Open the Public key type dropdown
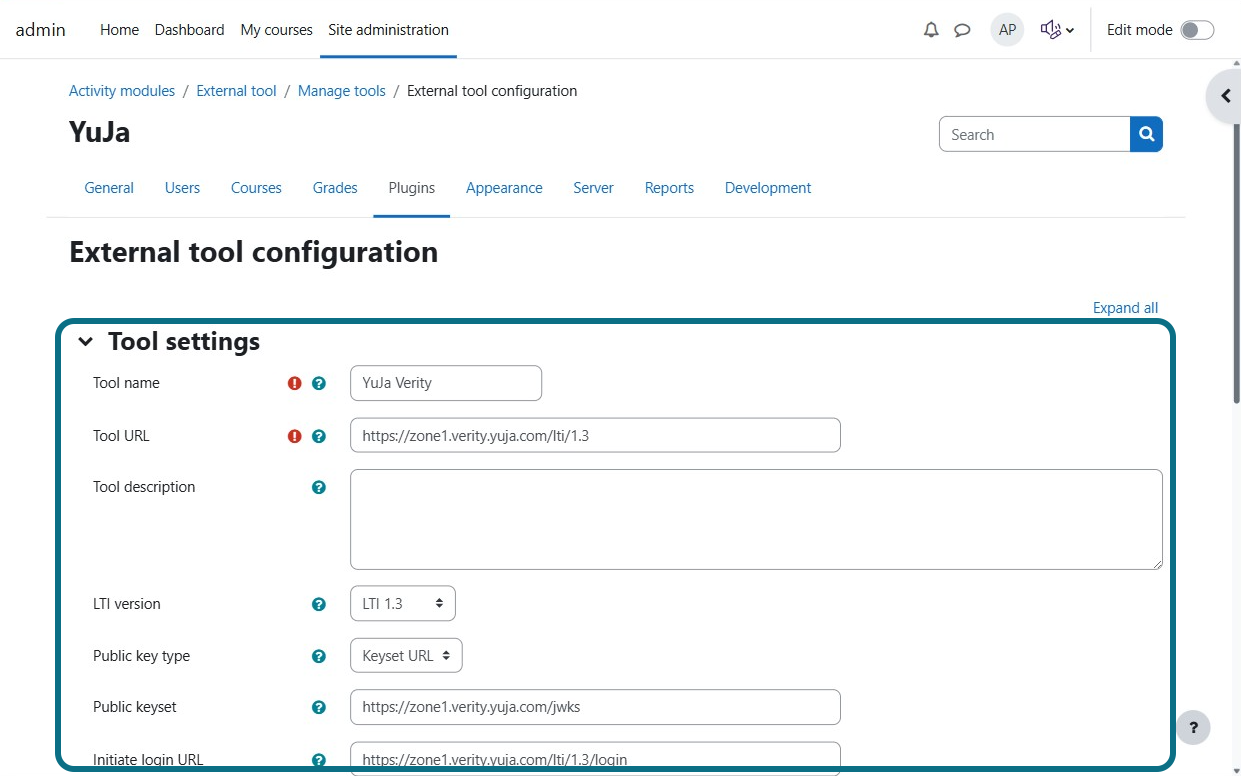 point(406,655)
